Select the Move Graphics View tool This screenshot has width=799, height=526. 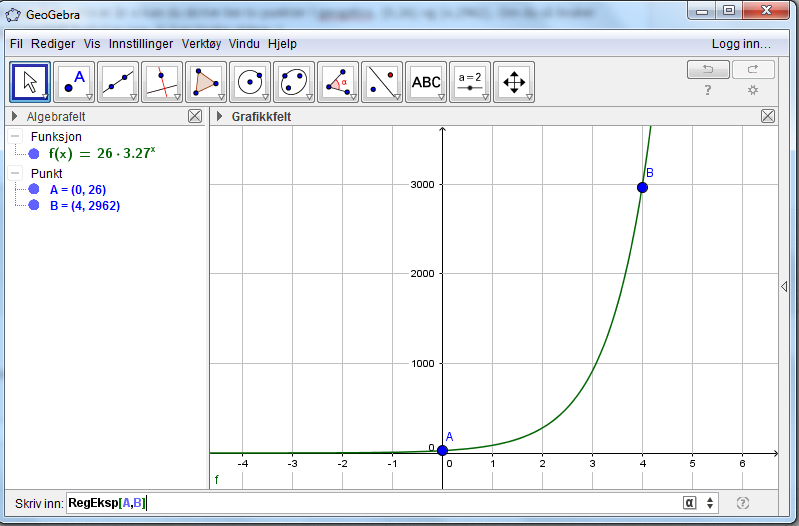(514, 82)
